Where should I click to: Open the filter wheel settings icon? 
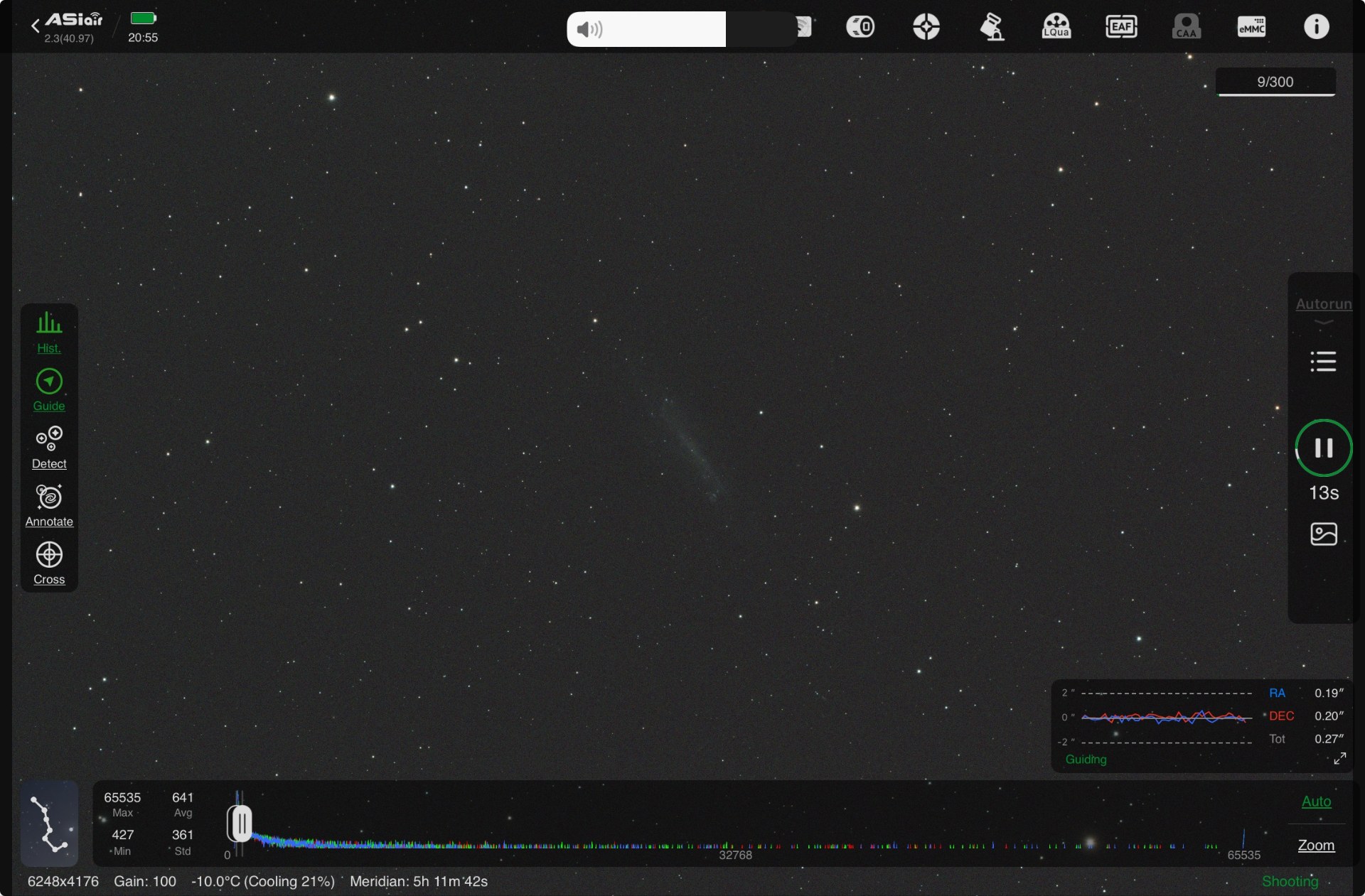point(860,27)
